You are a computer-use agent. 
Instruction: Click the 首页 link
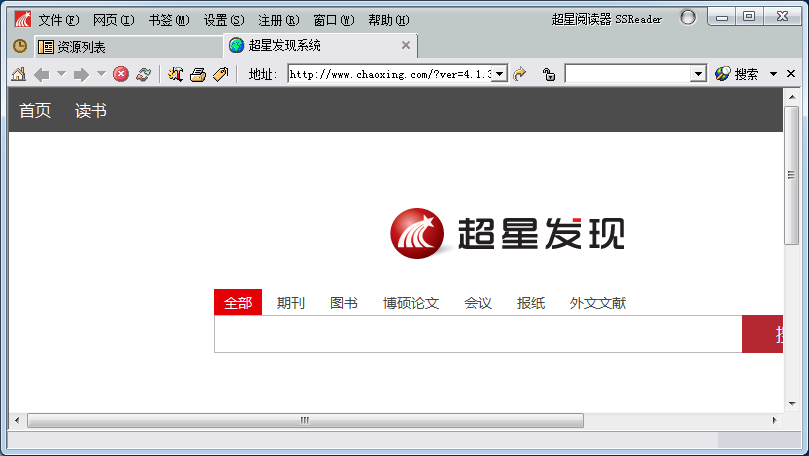[35, 110]
